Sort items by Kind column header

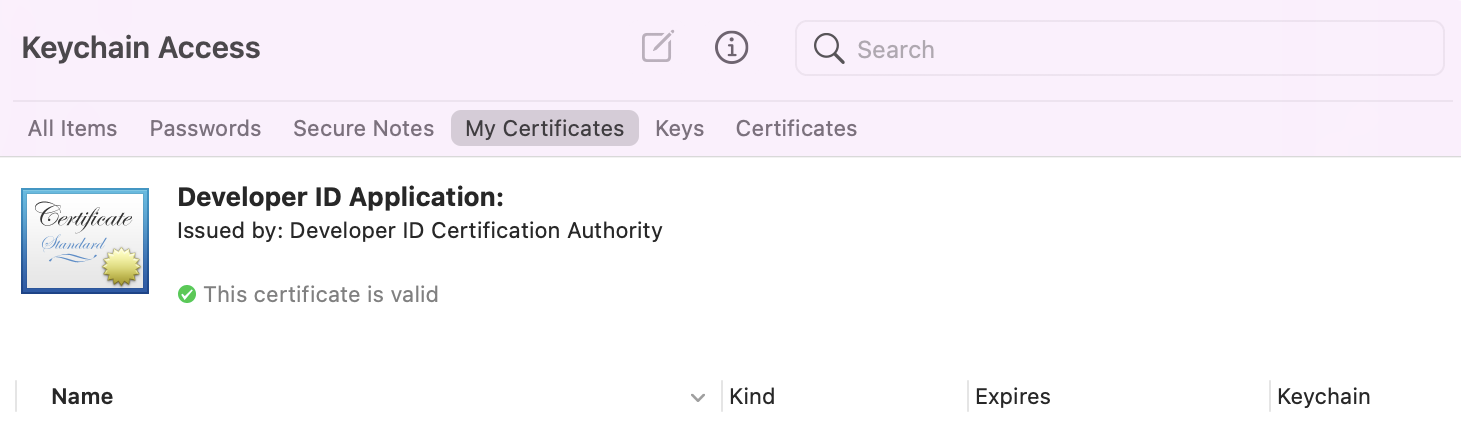752,396
